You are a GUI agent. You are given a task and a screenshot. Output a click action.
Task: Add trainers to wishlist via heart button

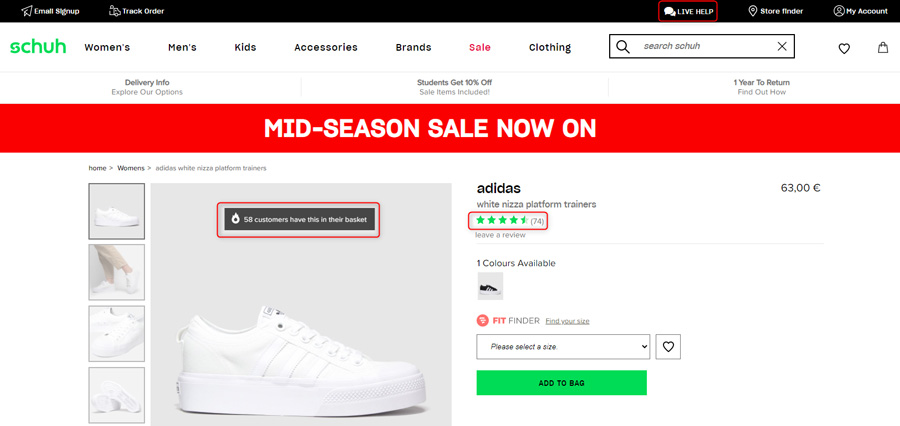[668, 347]
